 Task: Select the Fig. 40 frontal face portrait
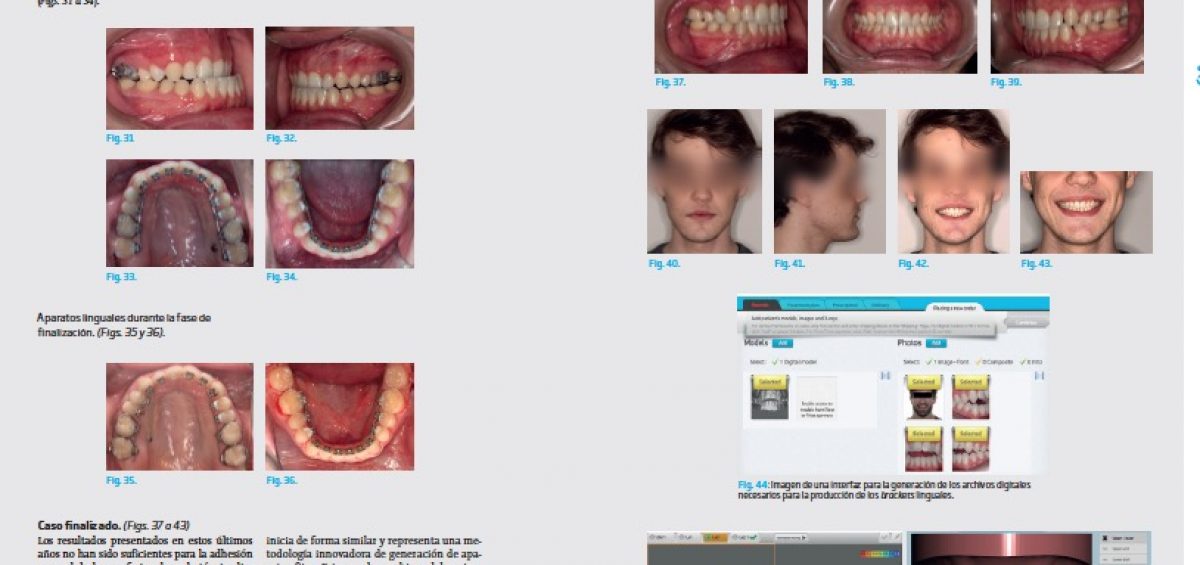[x=704, y=181]
